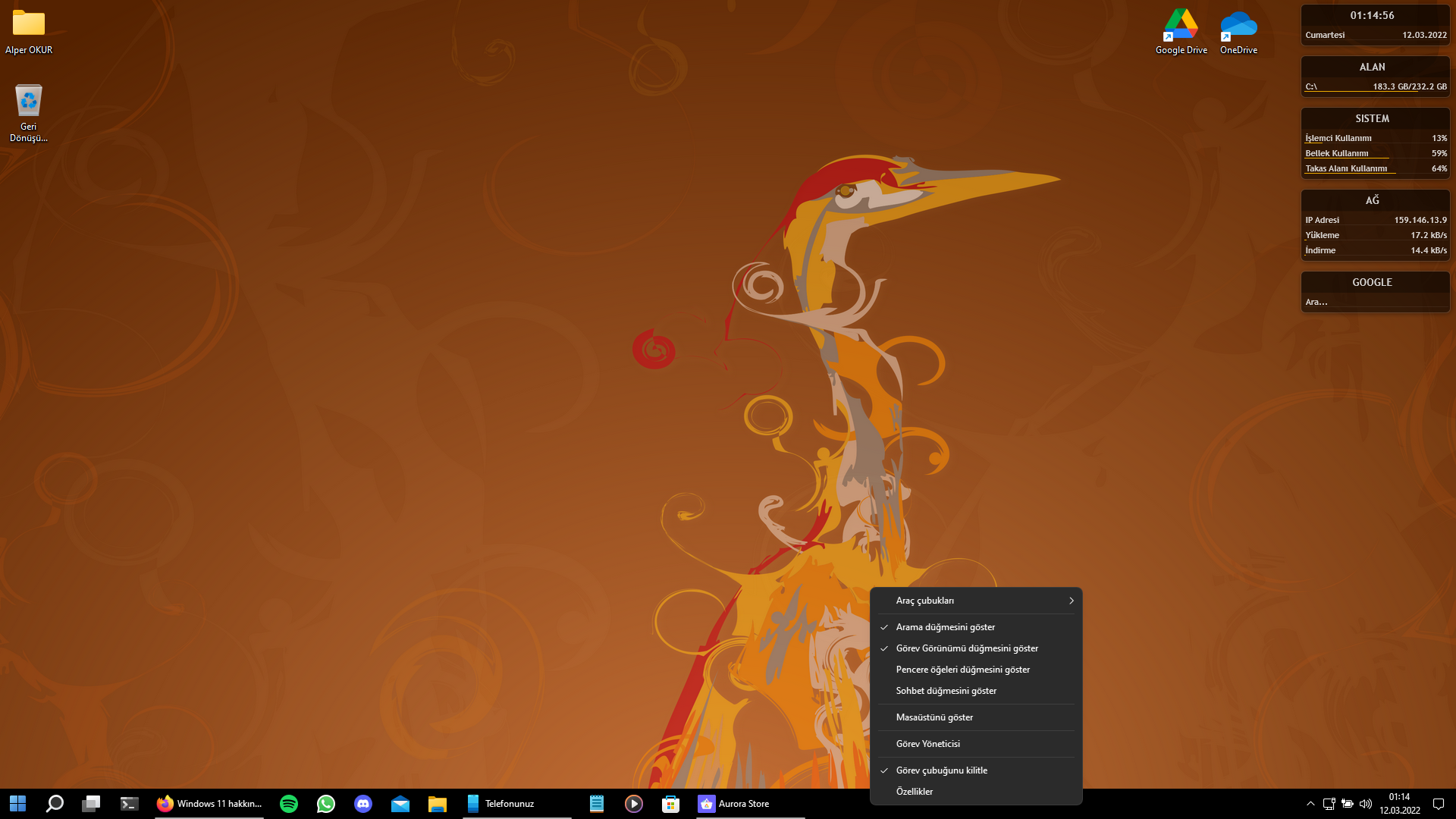Open the terminal taskbar icon
The height and width of the screenshot is (819, 1456).
130,804
